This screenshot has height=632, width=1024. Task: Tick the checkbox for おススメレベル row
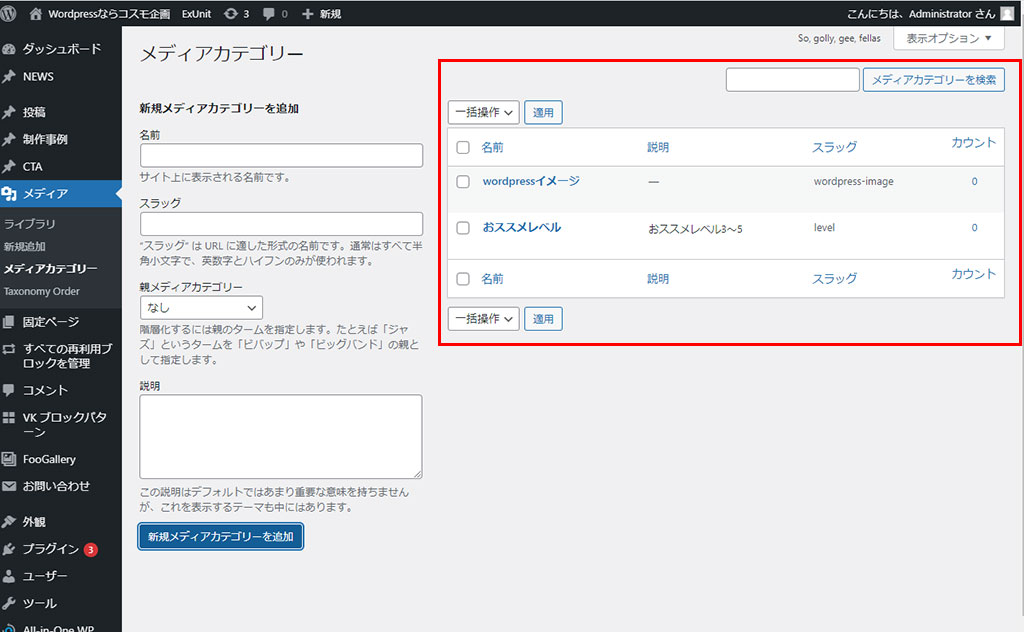(x=463, y=228)
